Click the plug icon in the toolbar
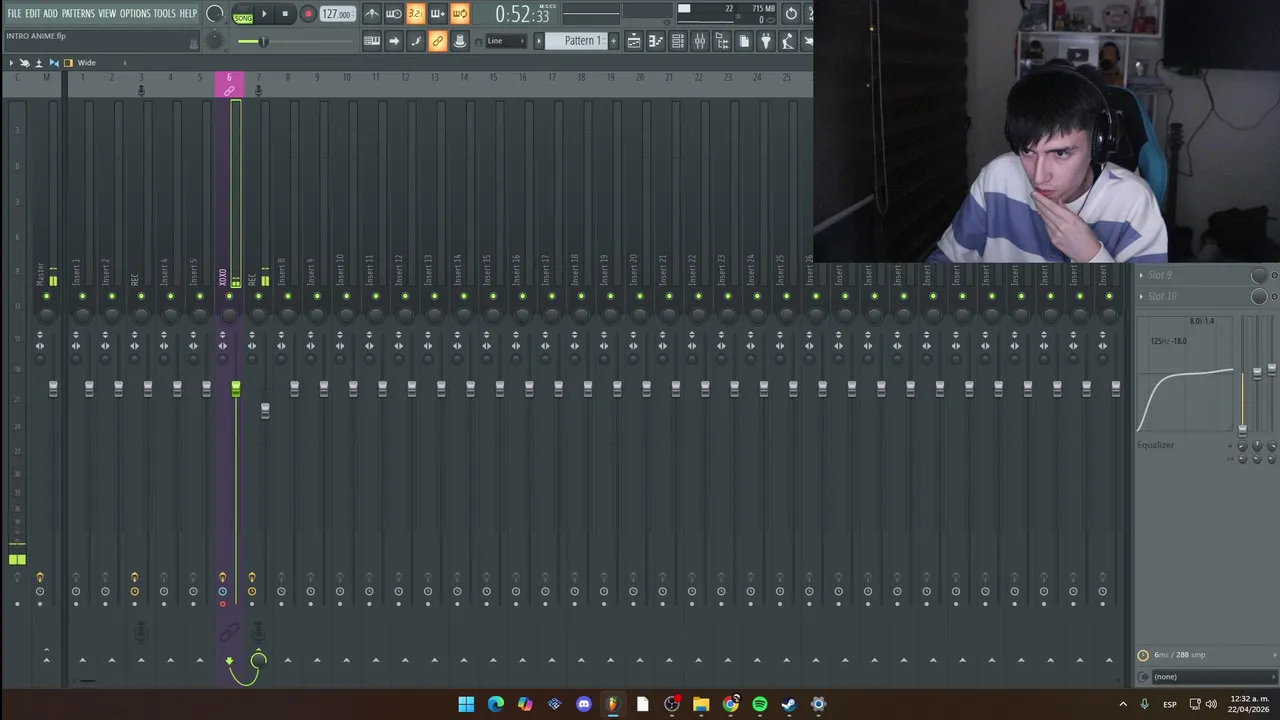1280x720 pixels. tap(765, 41)
